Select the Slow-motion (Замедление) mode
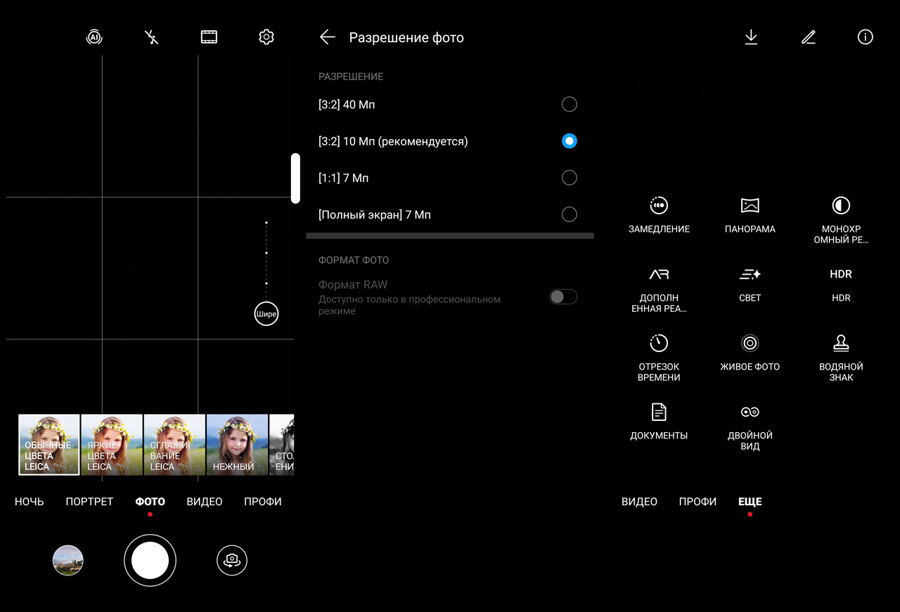Screen dimensions: 900x612 click(658, 214)
